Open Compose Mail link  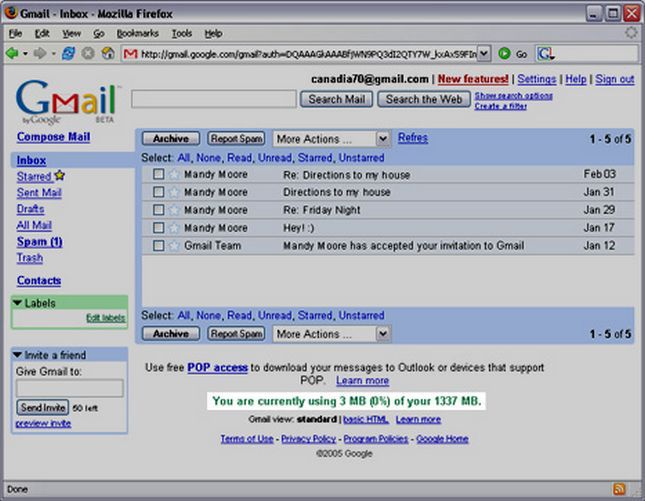coord(53,137)
